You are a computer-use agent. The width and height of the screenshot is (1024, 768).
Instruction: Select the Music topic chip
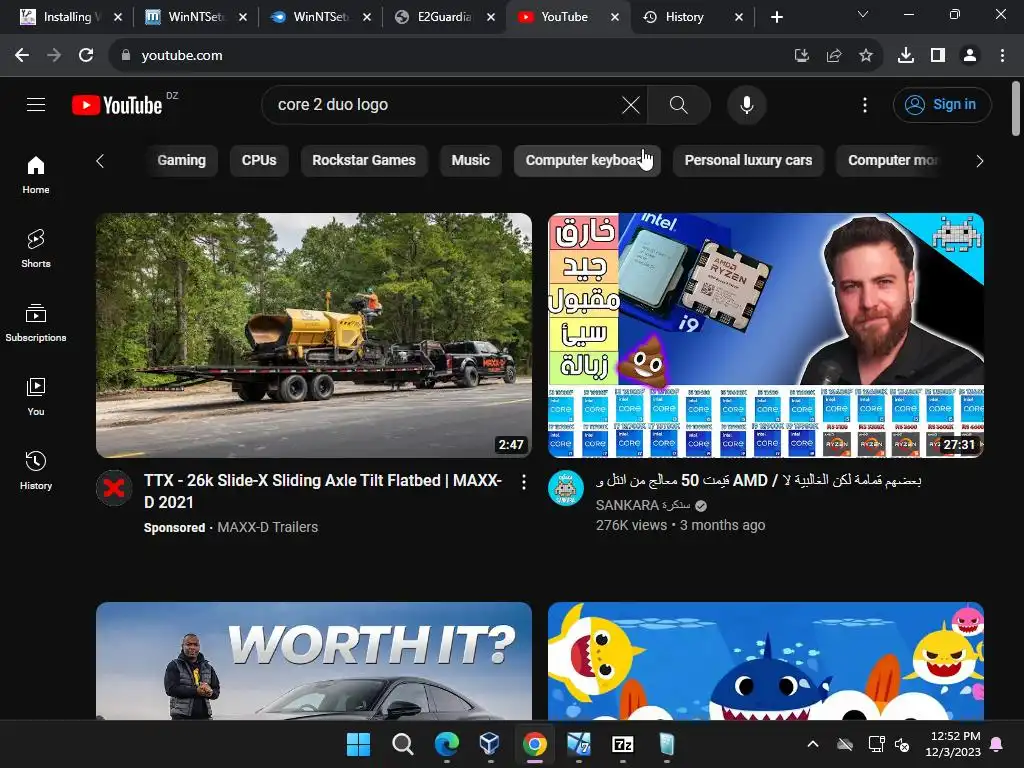pos(470,161)
